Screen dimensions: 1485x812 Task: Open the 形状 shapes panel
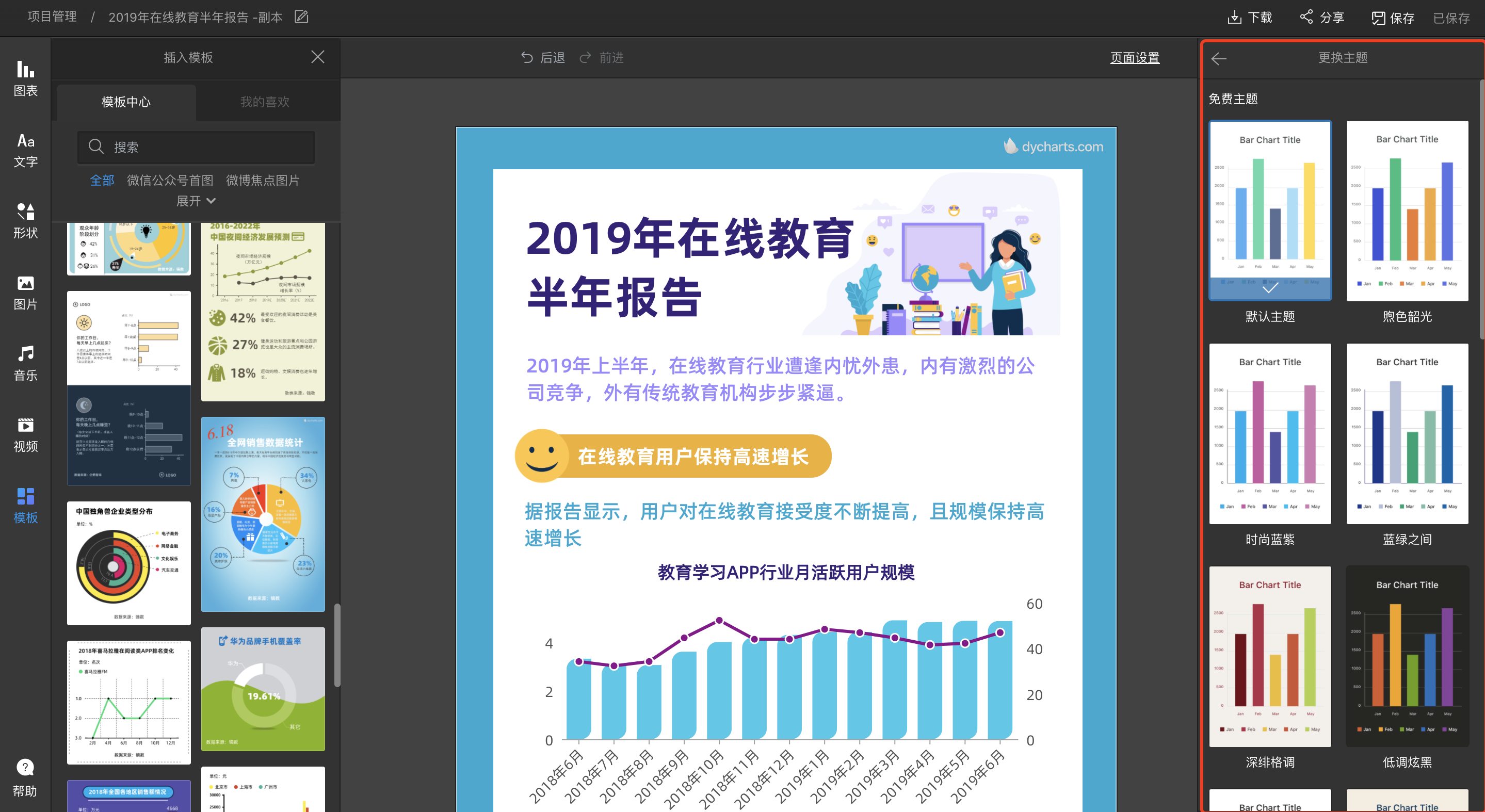click(x=25, y=221)
